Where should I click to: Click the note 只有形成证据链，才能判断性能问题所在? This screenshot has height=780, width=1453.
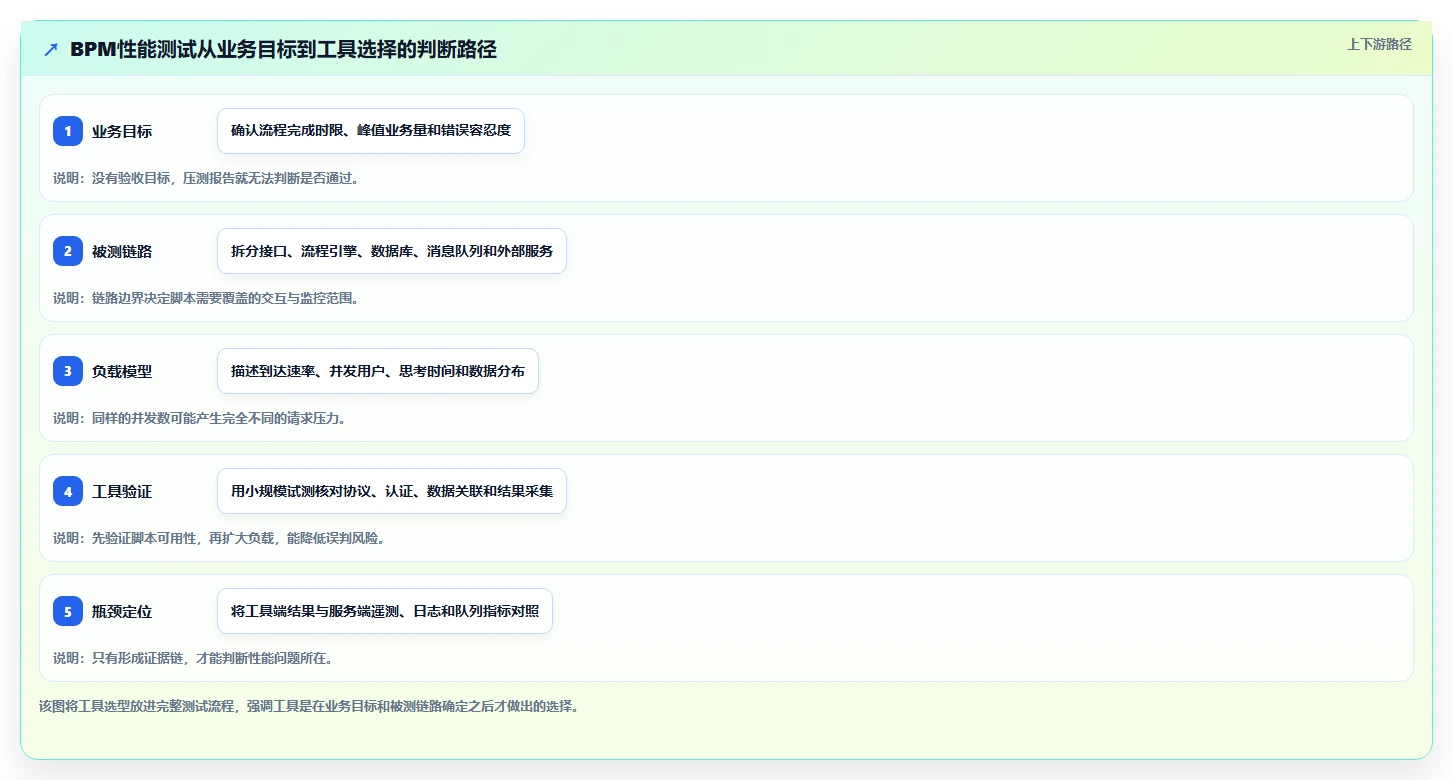tap(193, 658)
